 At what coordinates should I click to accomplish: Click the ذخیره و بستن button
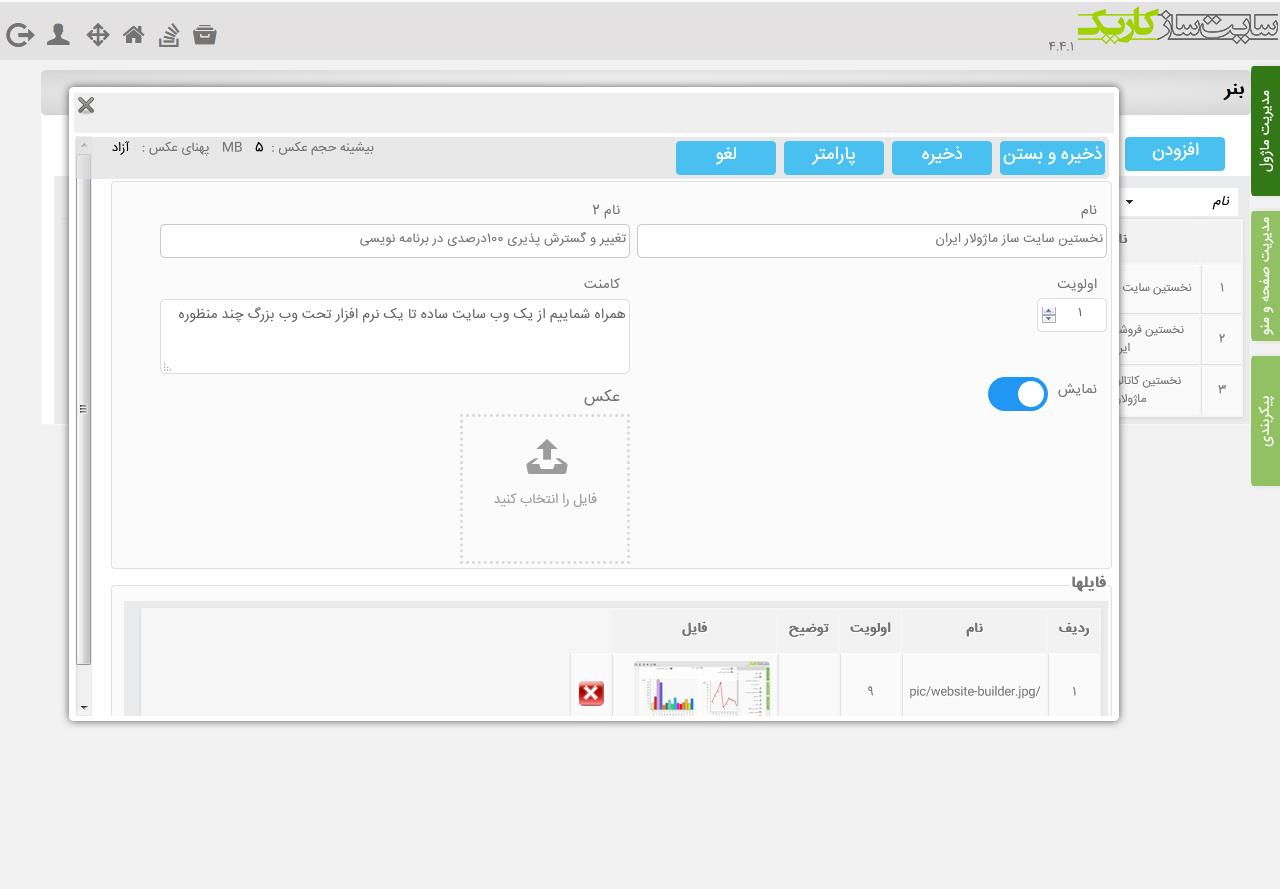pyautogui.click(x=1053, y=157)
